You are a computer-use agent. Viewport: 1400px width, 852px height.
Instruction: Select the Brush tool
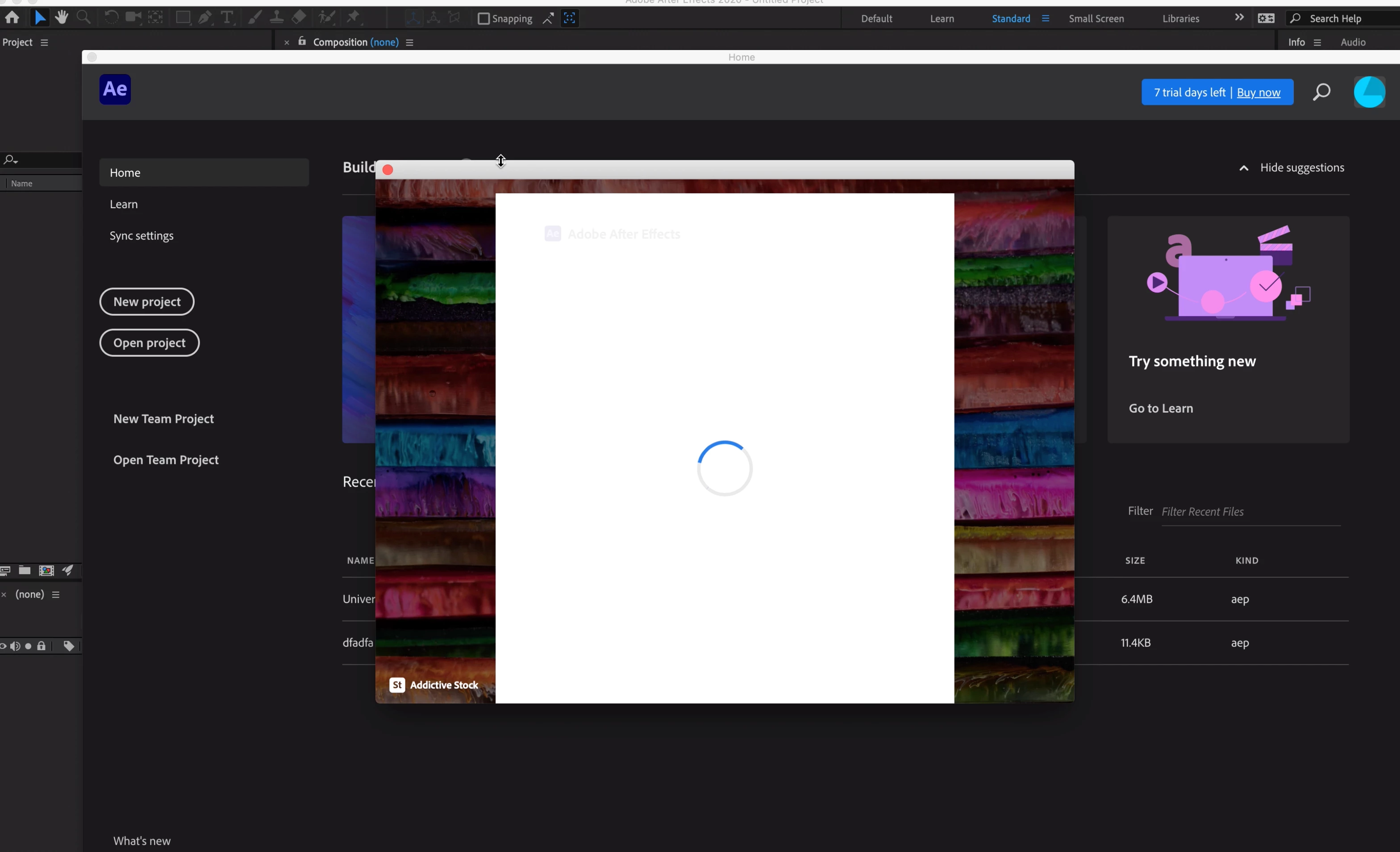coord(255,17)
